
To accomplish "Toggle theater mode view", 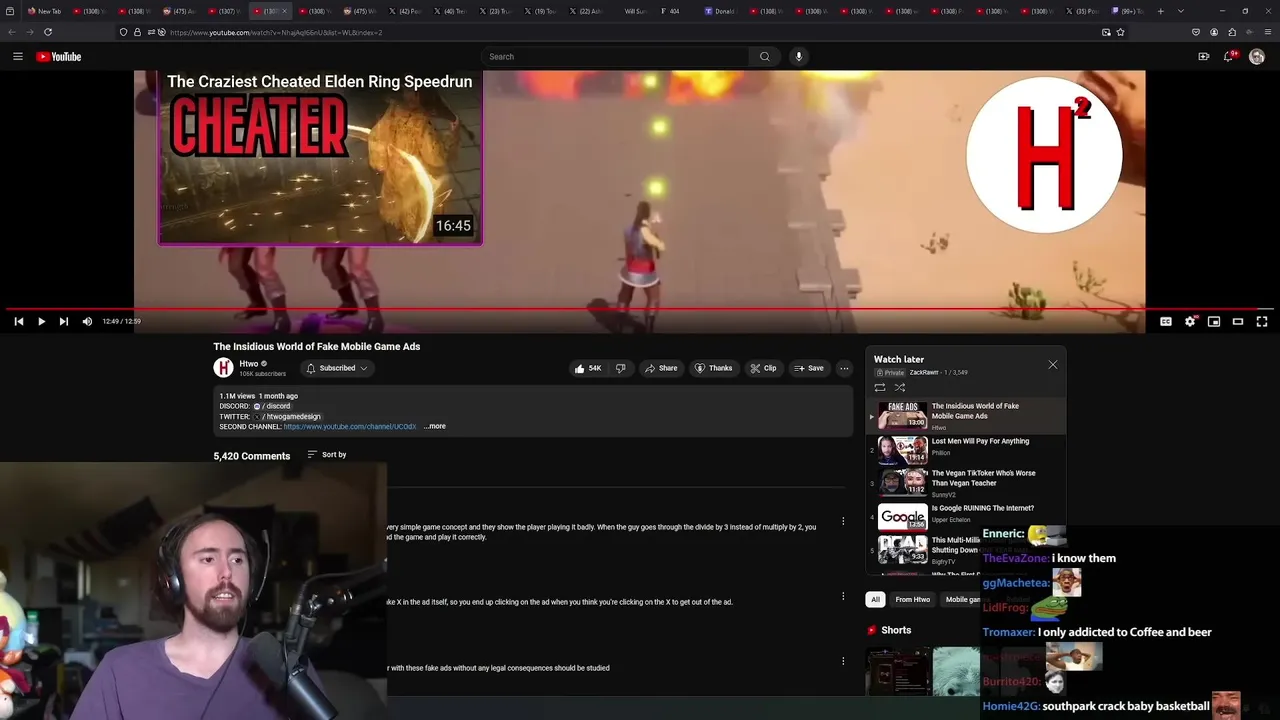I will 1238,321.
